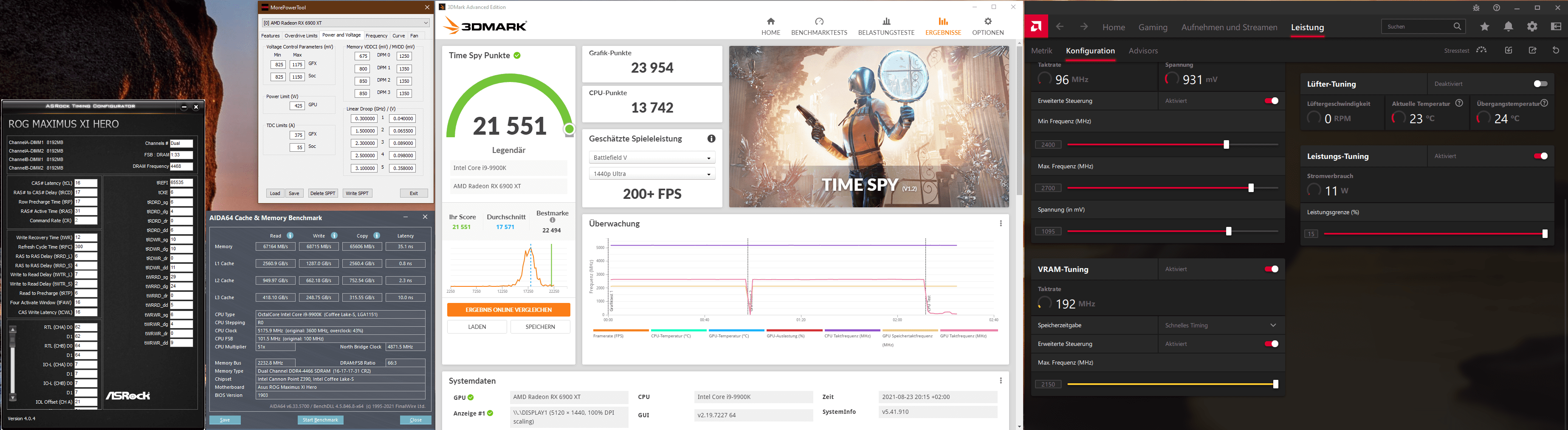Toggle Erweiterte Steuerung under GPU Taktrate
Screen dimensions: 1568x430
(1271, 101)
